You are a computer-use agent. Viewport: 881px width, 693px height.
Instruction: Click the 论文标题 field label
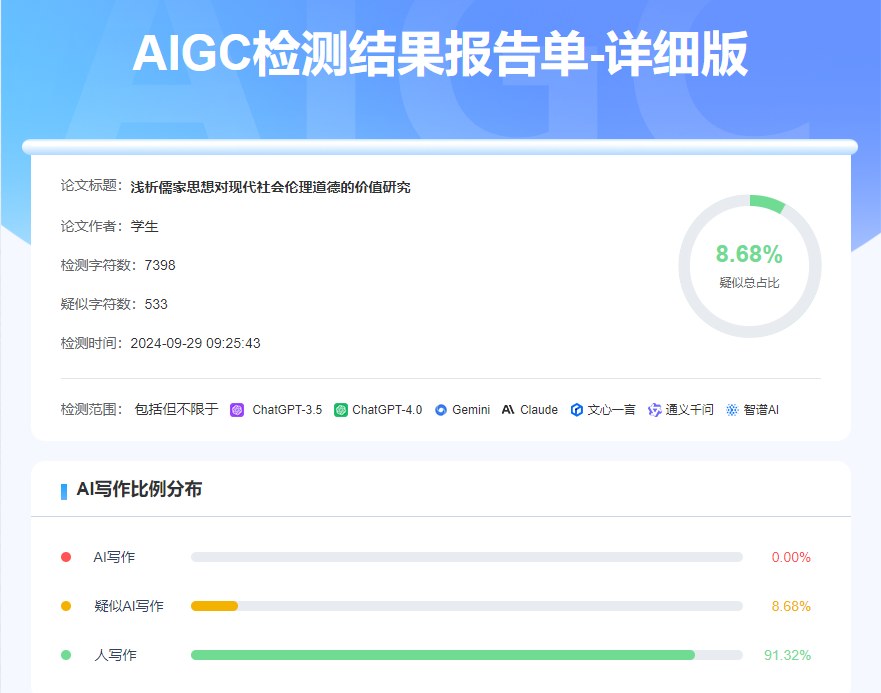point(91,185)
